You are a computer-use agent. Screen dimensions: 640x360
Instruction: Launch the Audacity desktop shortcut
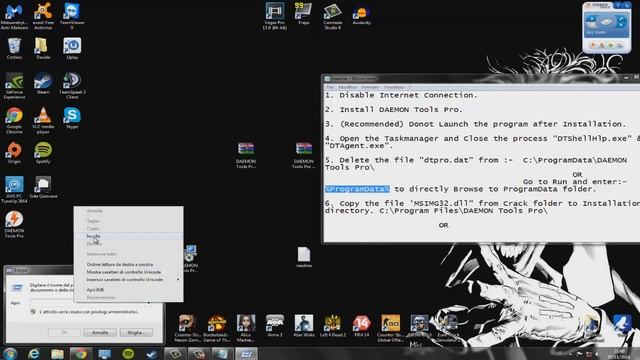point(362,15)
